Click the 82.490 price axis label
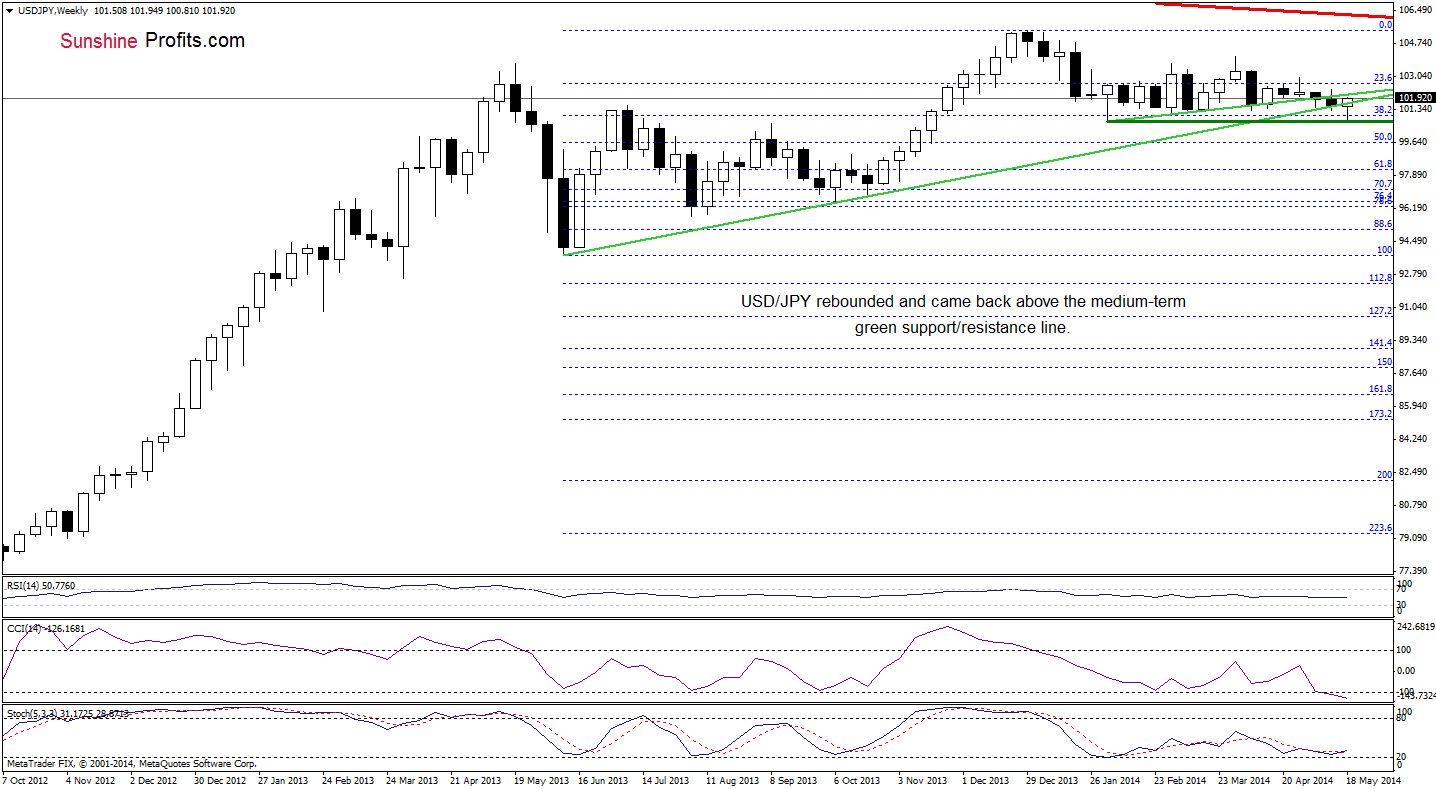 click(1415, 472)
